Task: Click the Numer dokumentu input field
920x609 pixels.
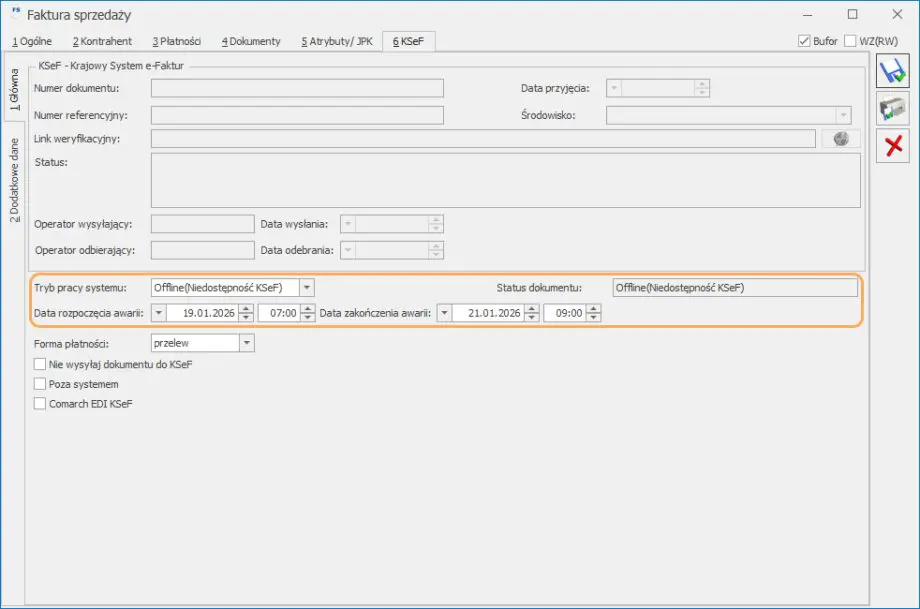Action: point(297,88)
